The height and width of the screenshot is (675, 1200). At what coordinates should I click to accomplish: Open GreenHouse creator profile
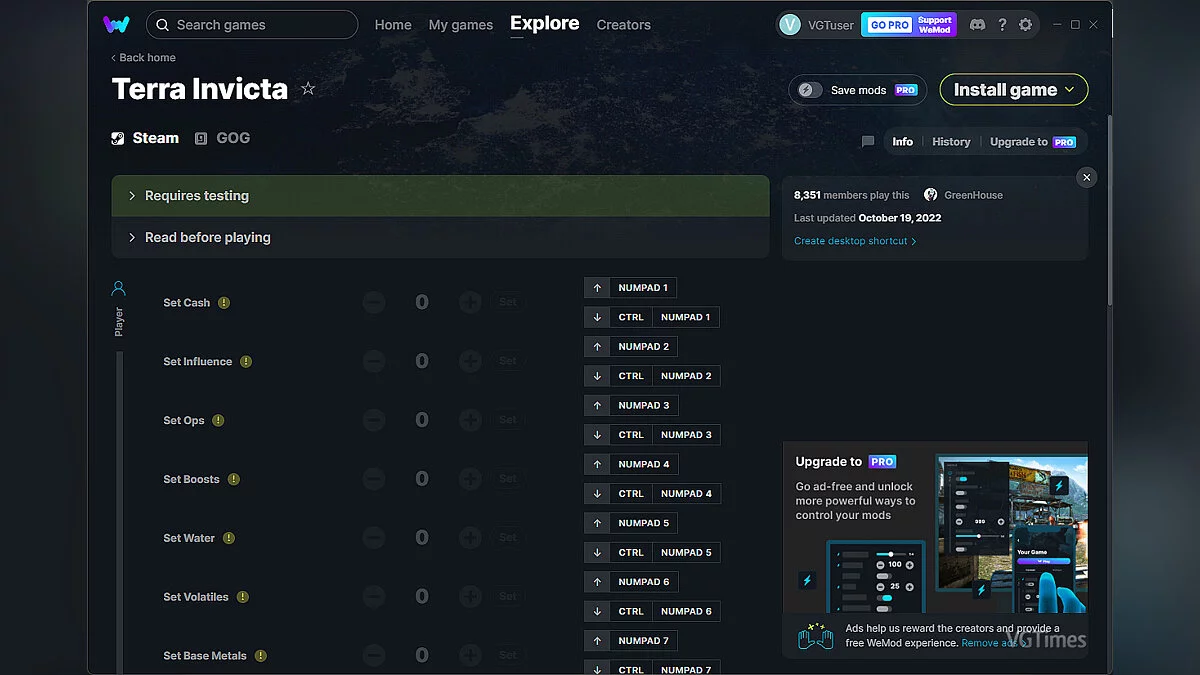pyautogui.click(x=963, y=195)
